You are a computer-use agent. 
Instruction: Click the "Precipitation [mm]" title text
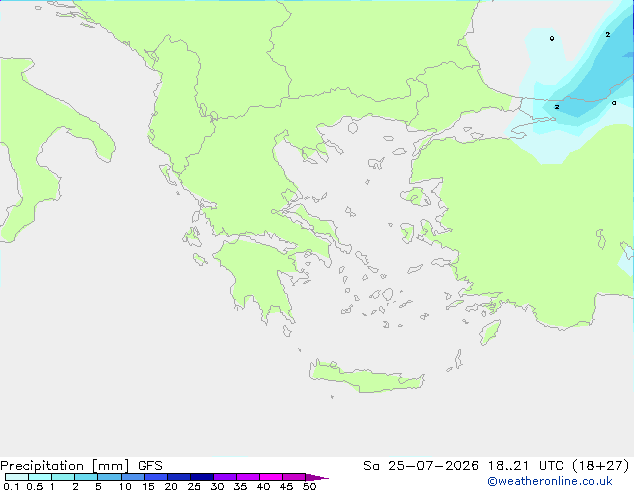(x=64, y=466)
